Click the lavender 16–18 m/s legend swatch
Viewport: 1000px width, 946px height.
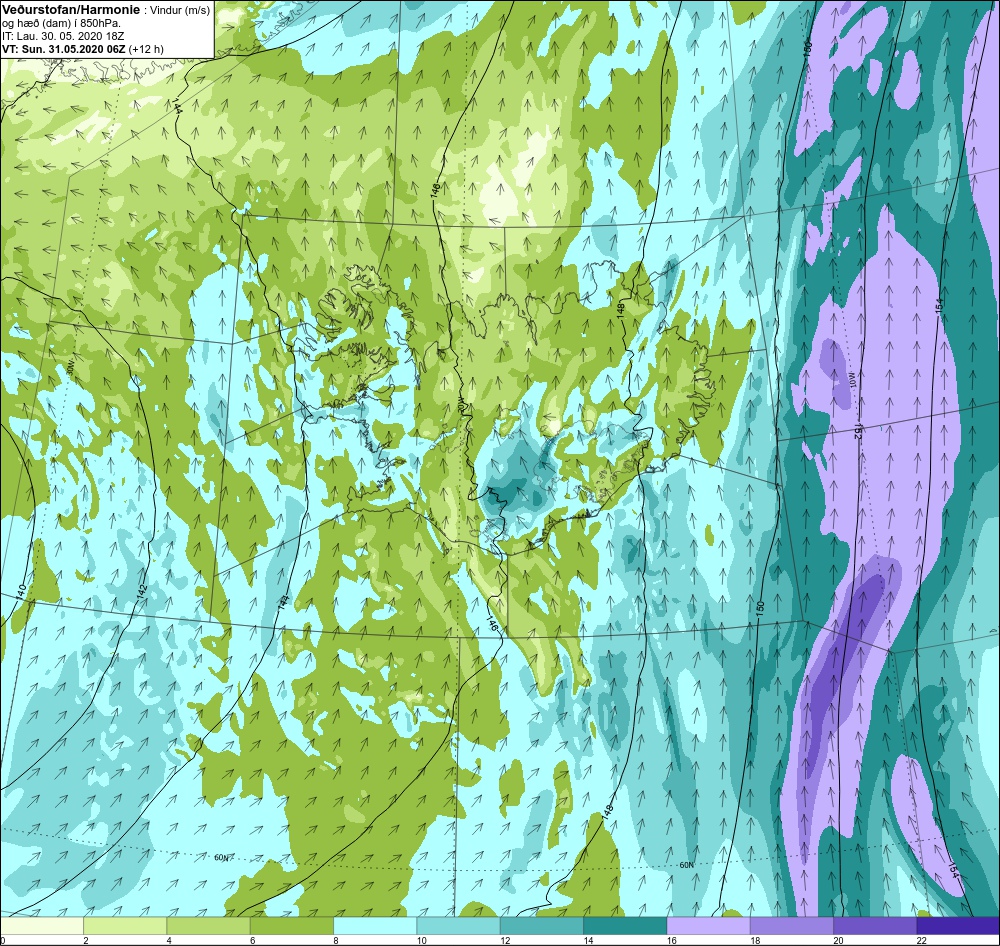708,925
